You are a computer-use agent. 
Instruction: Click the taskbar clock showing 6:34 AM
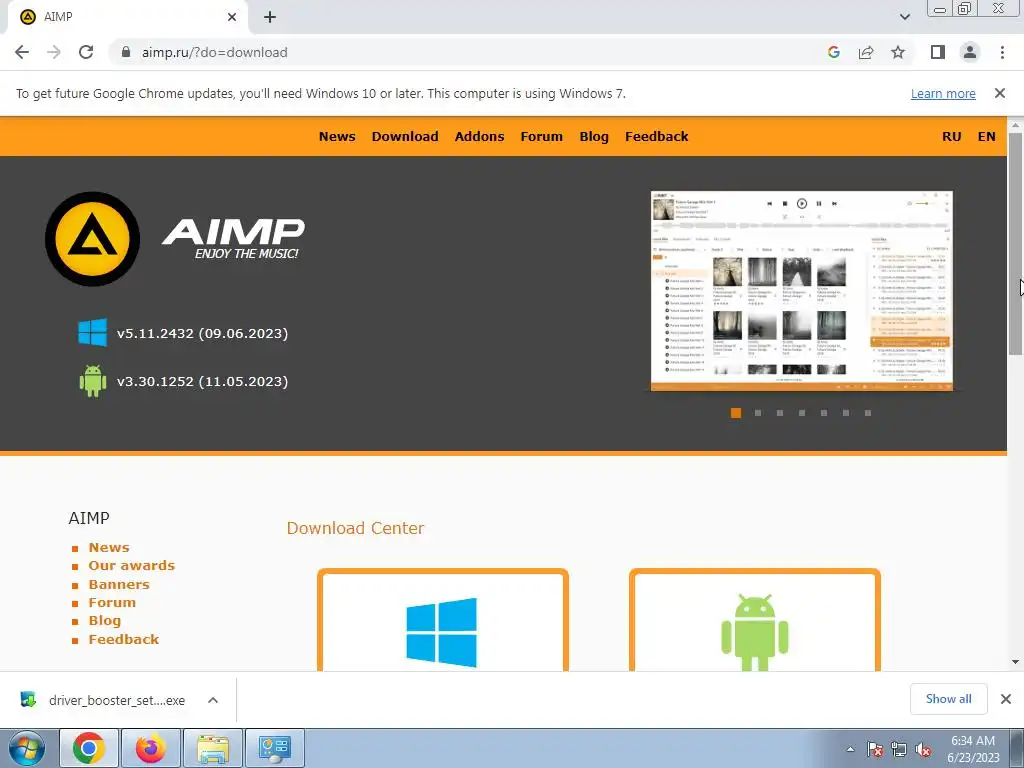coord(973,748)
